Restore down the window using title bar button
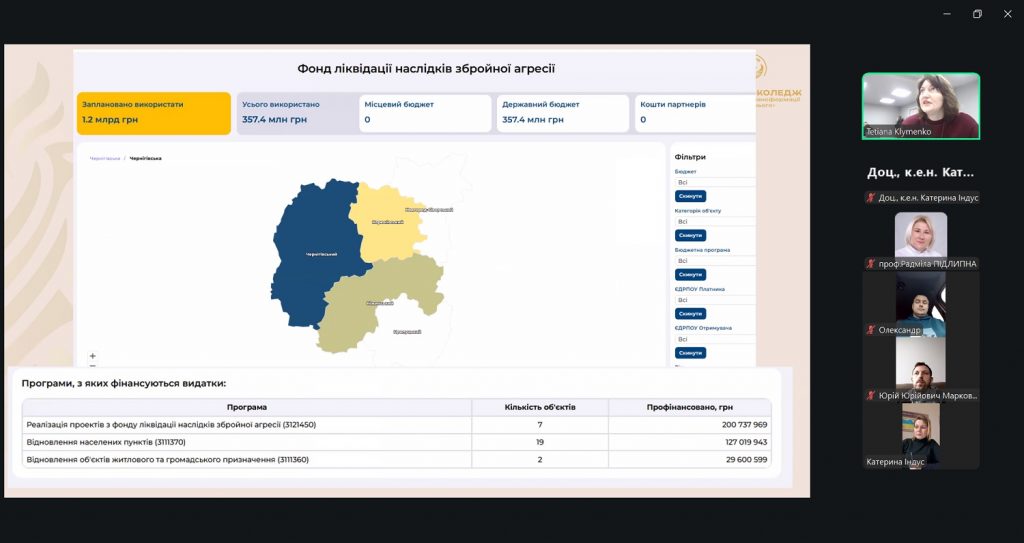 (x=977, y=14)
